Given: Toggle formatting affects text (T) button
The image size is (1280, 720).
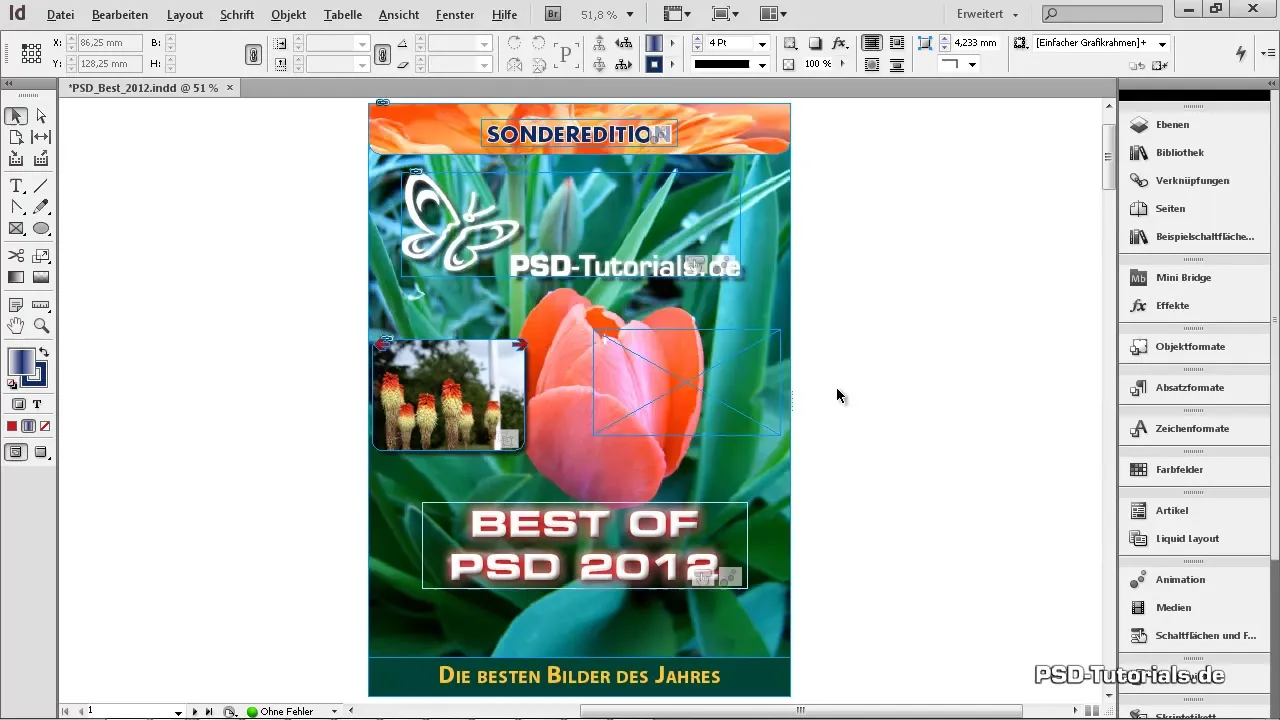Looking at the screenshot, I should point(37,404).
